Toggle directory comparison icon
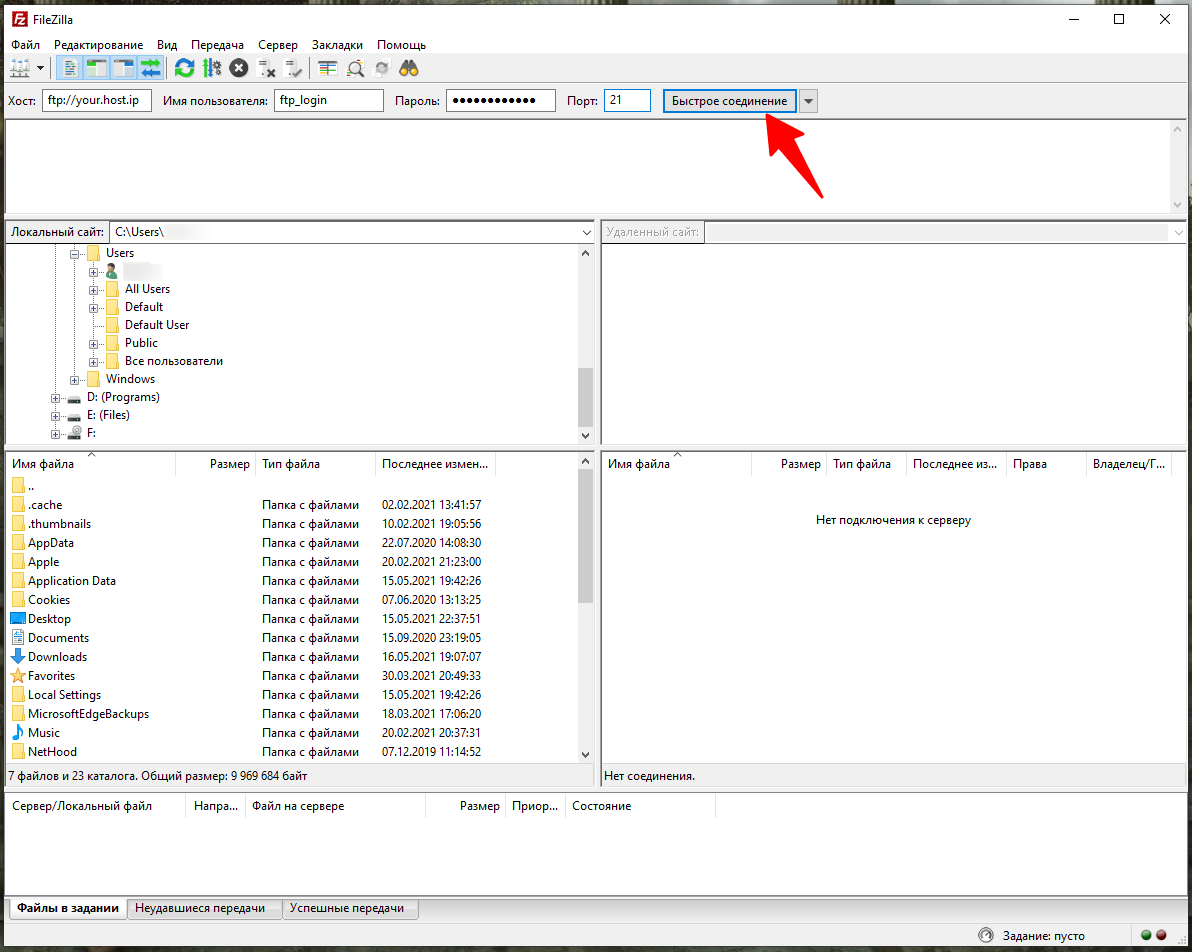Image resolution: width=1192 pixels, height=952 pixels. pos(355,68)
